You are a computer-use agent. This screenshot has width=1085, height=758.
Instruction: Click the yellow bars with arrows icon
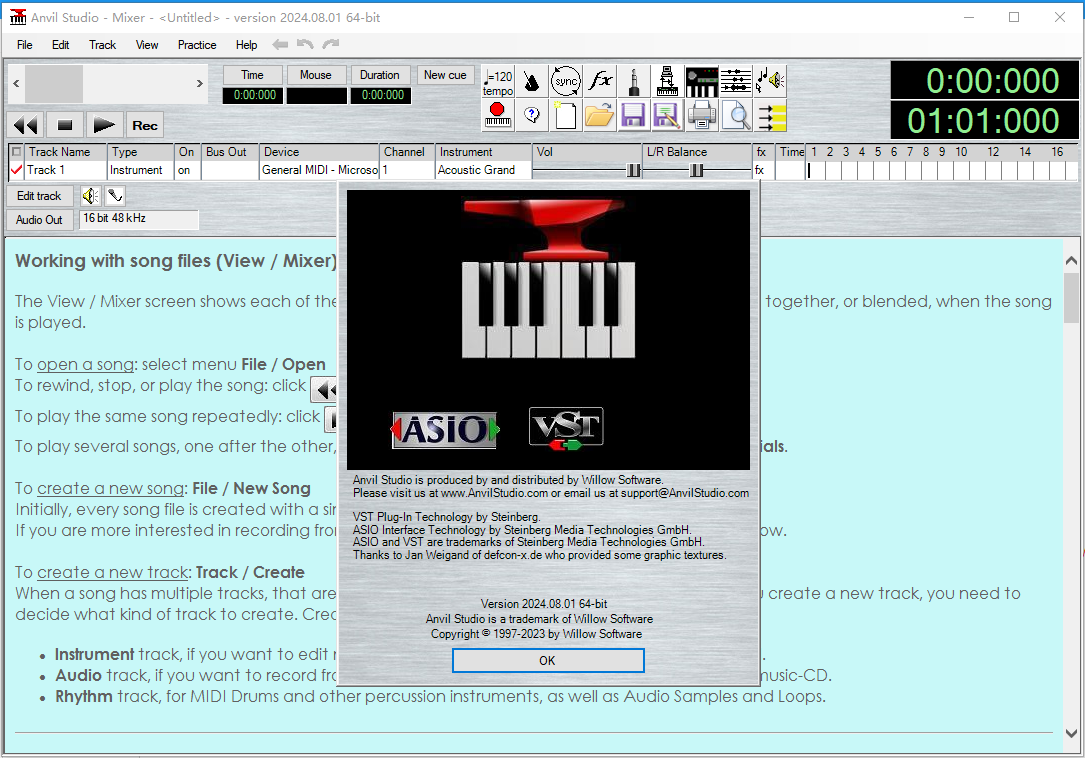(x=769, y=115)
